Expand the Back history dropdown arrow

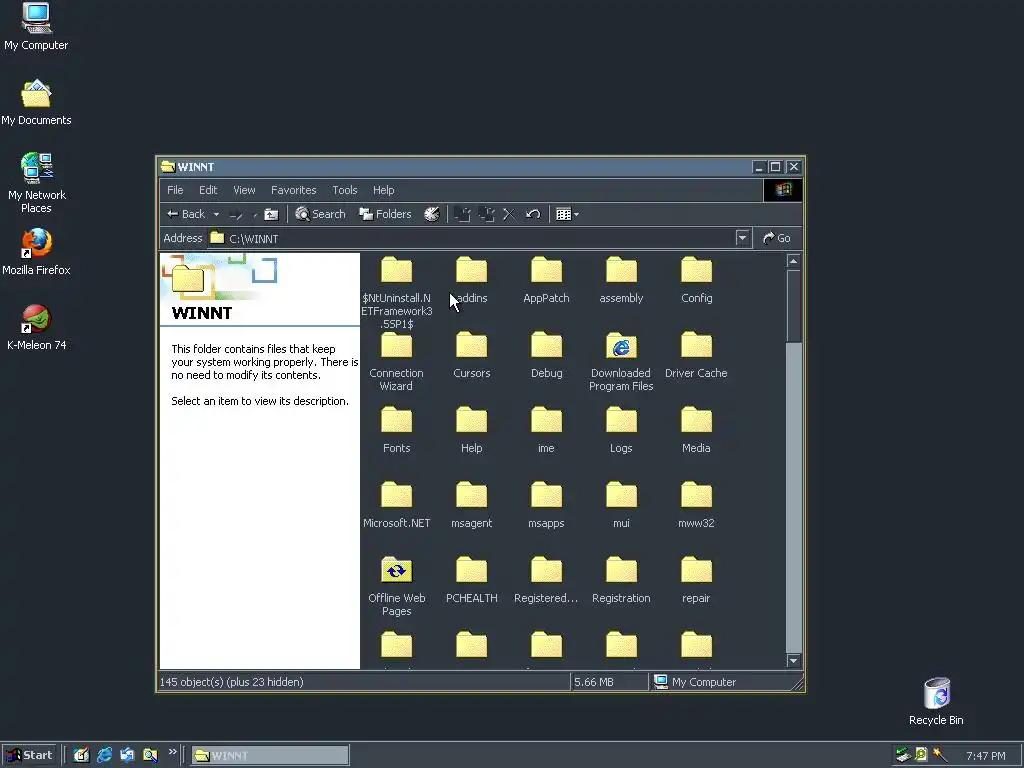216,214
